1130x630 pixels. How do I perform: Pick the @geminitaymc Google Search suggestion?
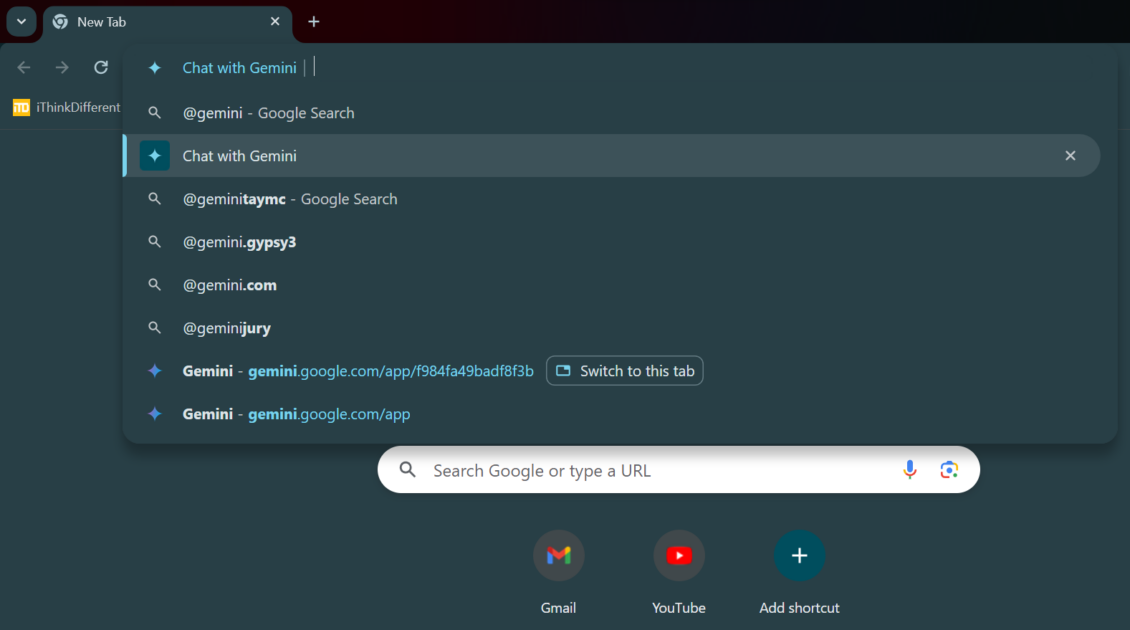pos(290,199)
